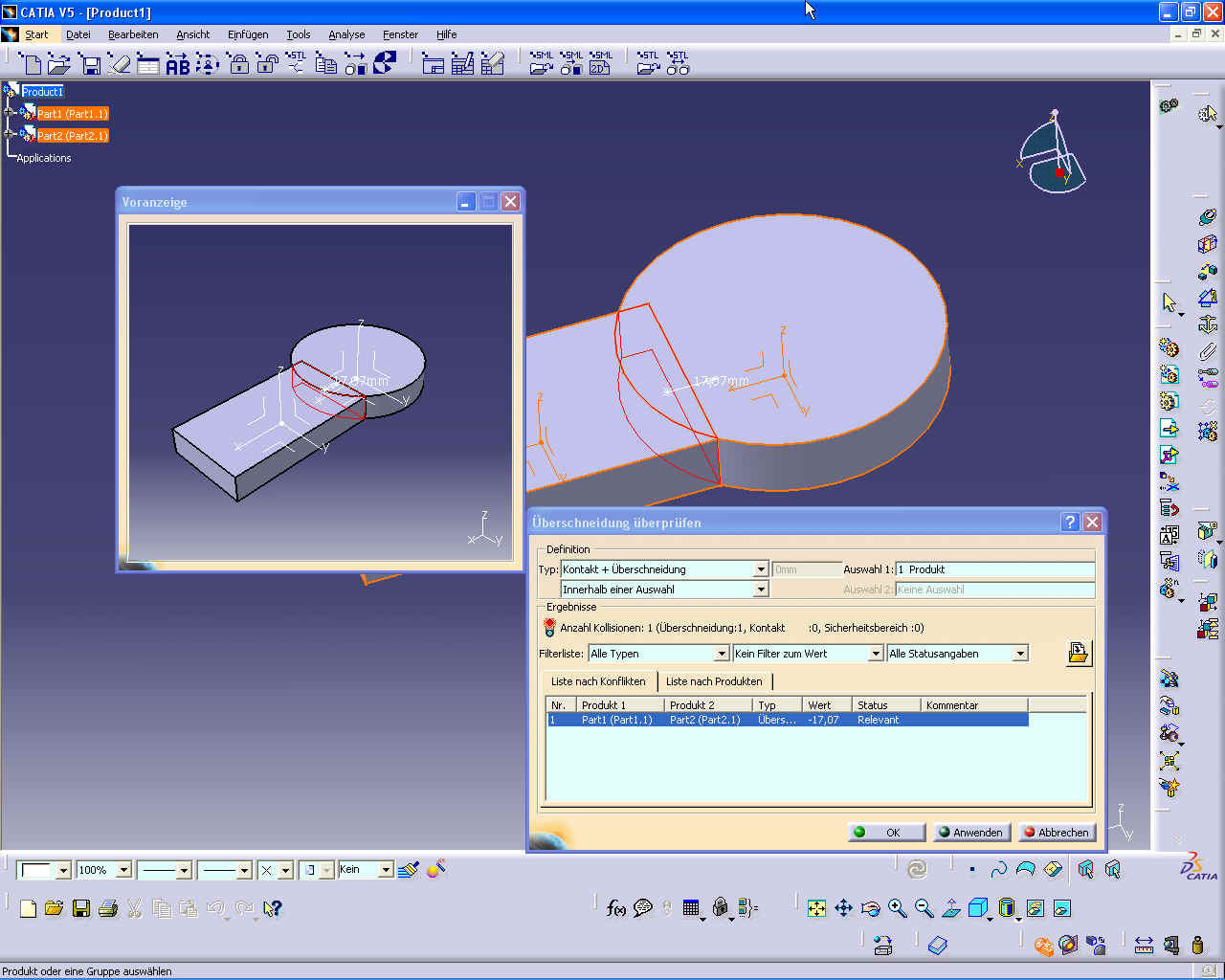Click the eraser icon in top toolbar
This screenshot has width=1225, height=980.
pyautogui.click(x=119, y=64)
